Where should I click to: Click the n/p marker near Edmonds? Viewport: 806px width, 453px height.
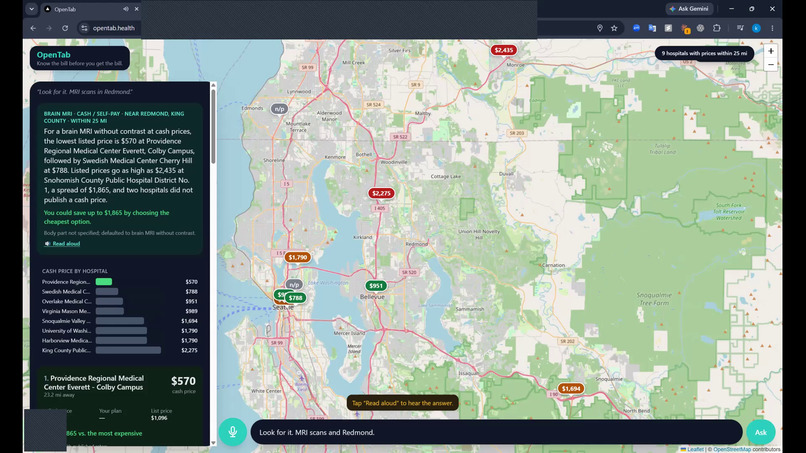[x=279, y=109]
